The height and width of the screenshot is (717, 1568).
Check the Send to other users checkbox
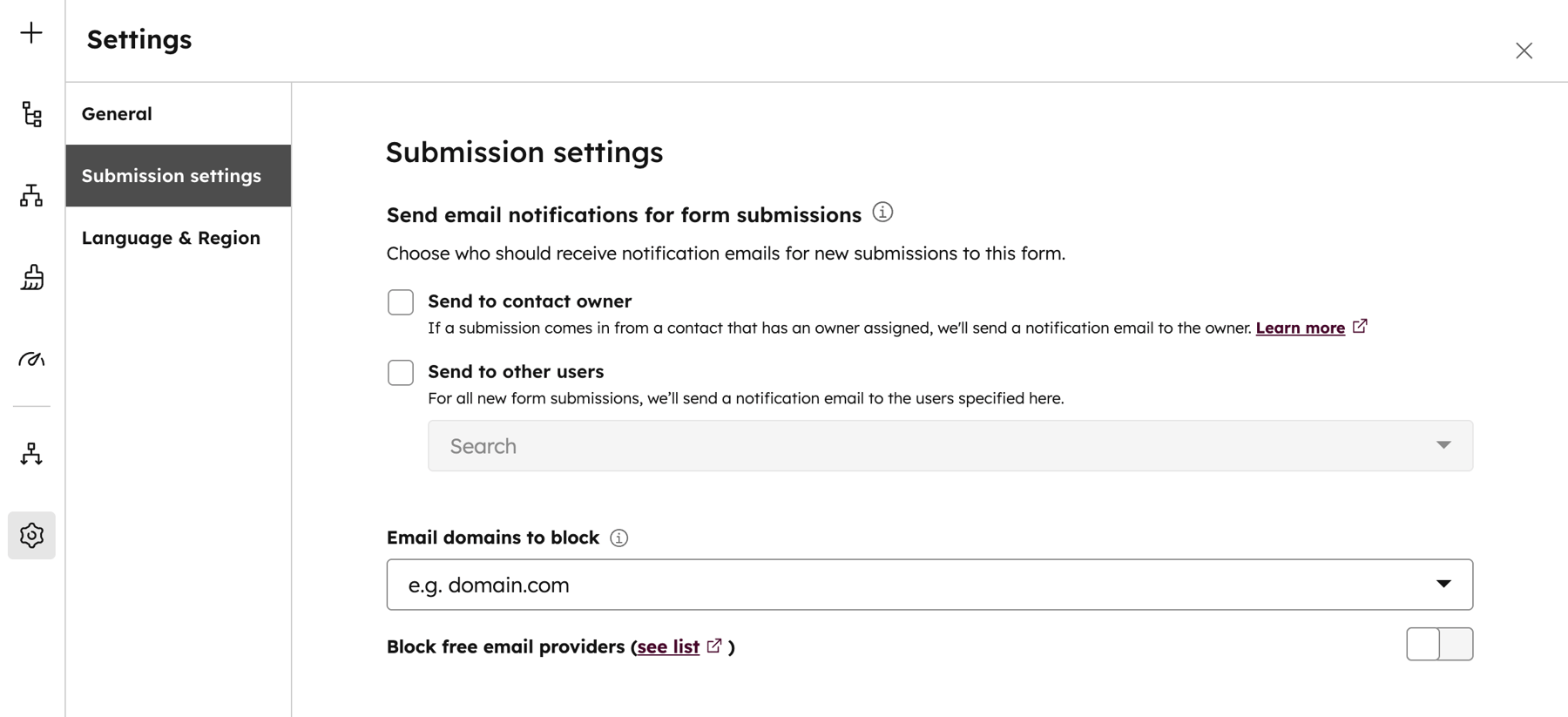400,372
